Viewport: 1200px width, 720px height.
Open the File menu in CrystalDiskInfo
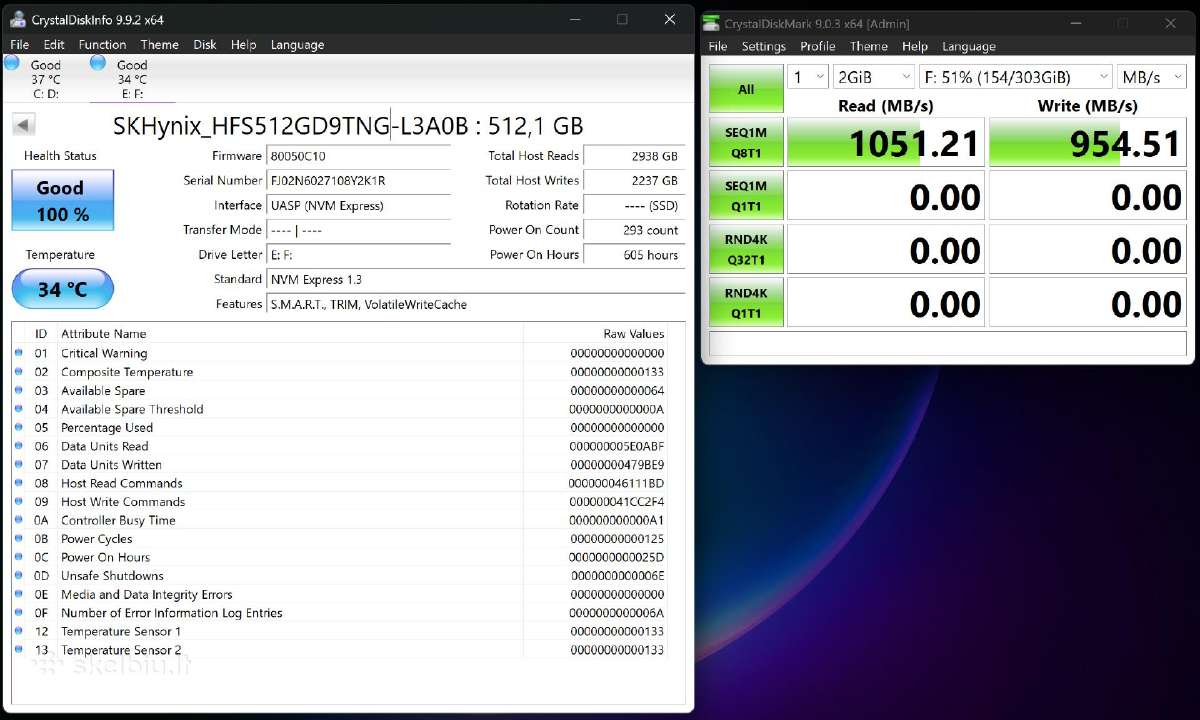point(20,44)
